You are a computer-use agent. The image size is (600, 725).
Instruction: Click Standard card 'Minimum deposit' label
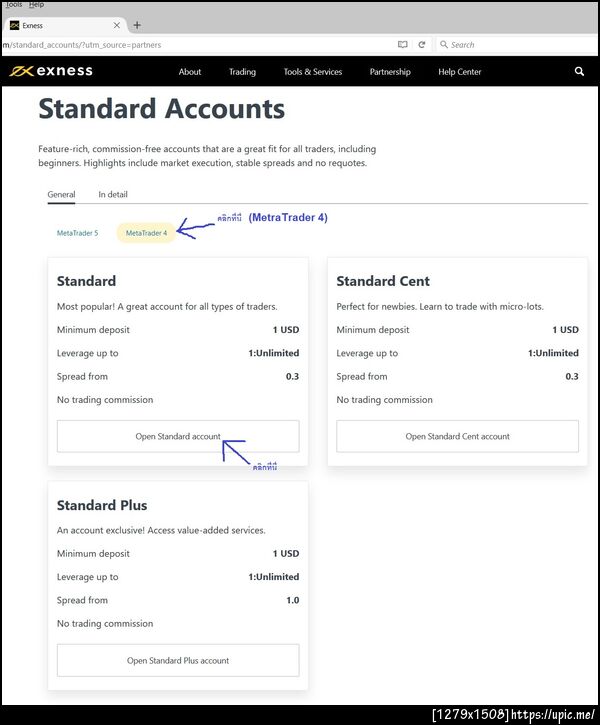click(x=93, y=330)
